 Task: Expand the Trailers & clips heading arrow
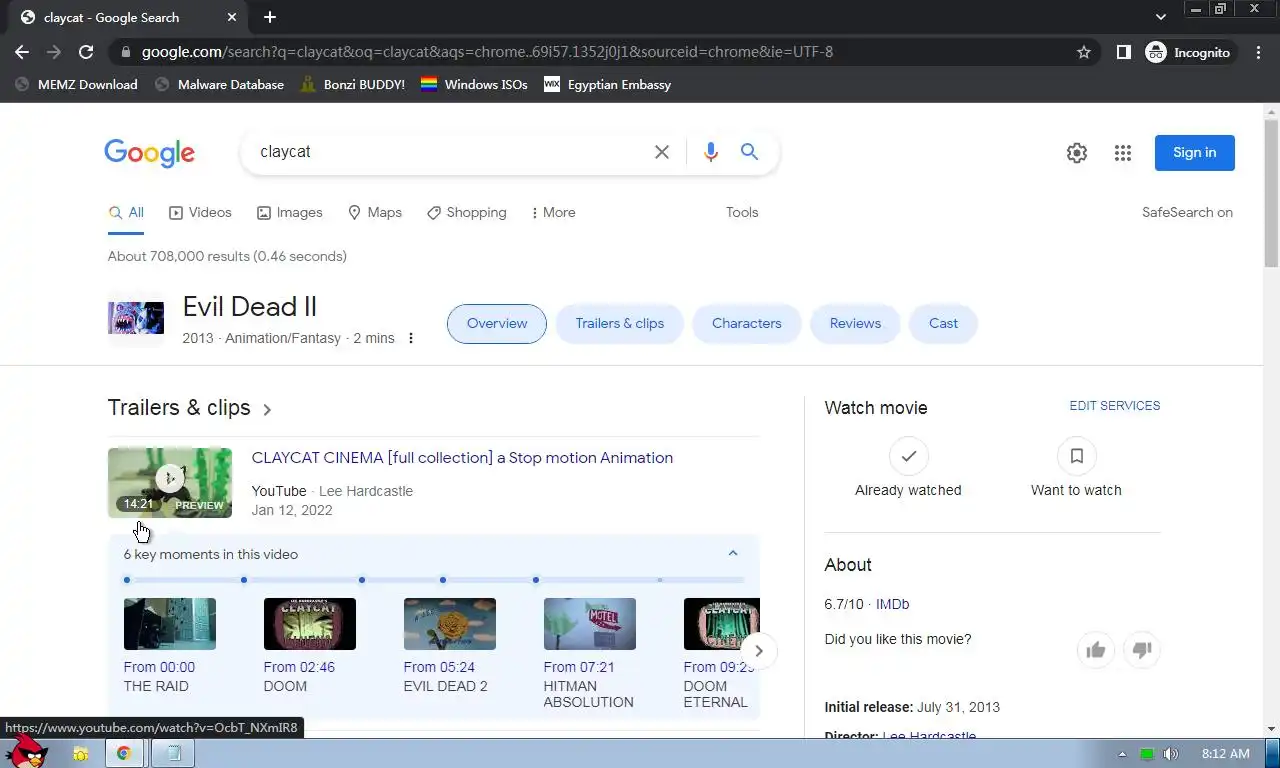click(x=267, y=409)
